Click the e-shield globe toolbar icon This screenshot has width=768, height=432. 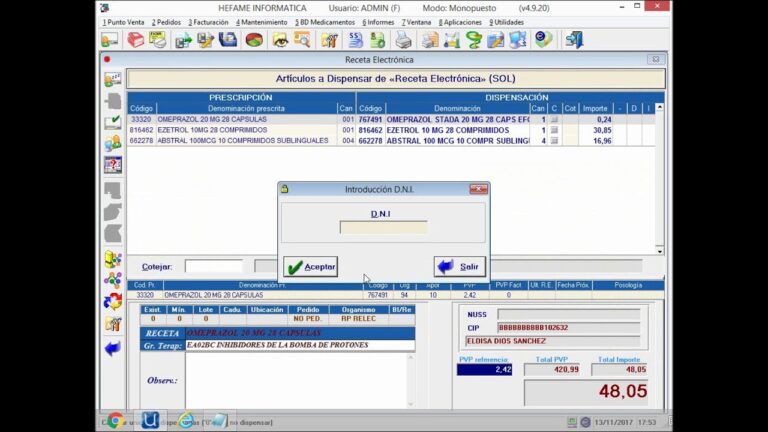[544, 40]
